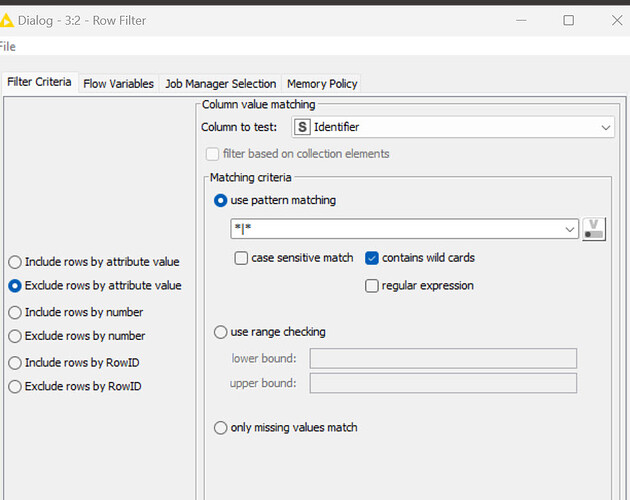Minimize the Row Filter dialog
This screenshot has height=500, width=630.
521,20
